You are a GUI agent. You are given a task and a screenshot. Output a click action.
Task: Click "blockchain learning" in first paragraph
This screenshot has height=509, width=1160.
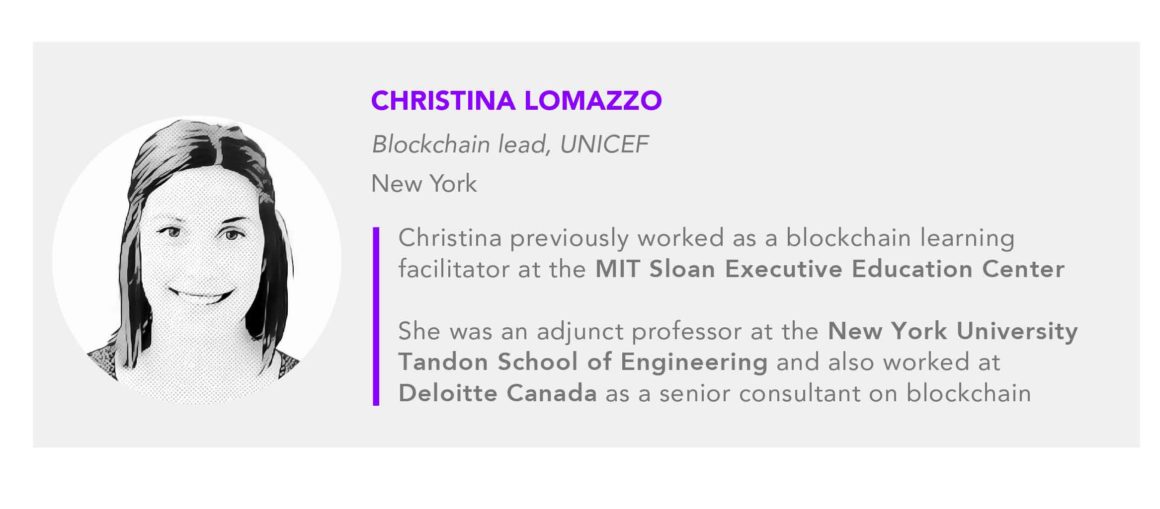coord(900,239)
